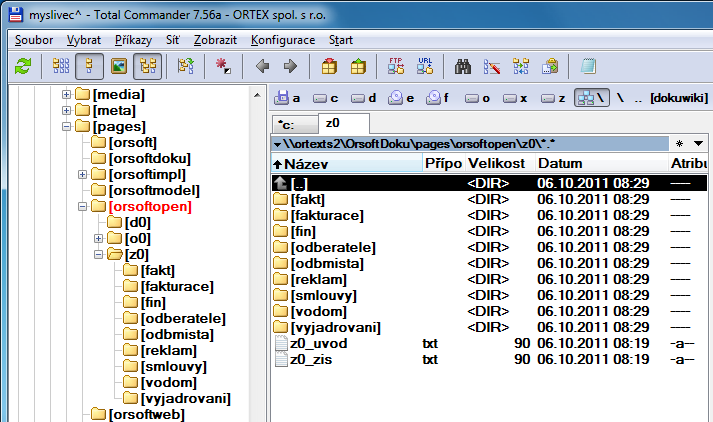Viewport: 713px width, 422px height.
Task: Click the binoculars Search files icon
Action: tap(464, 67)
